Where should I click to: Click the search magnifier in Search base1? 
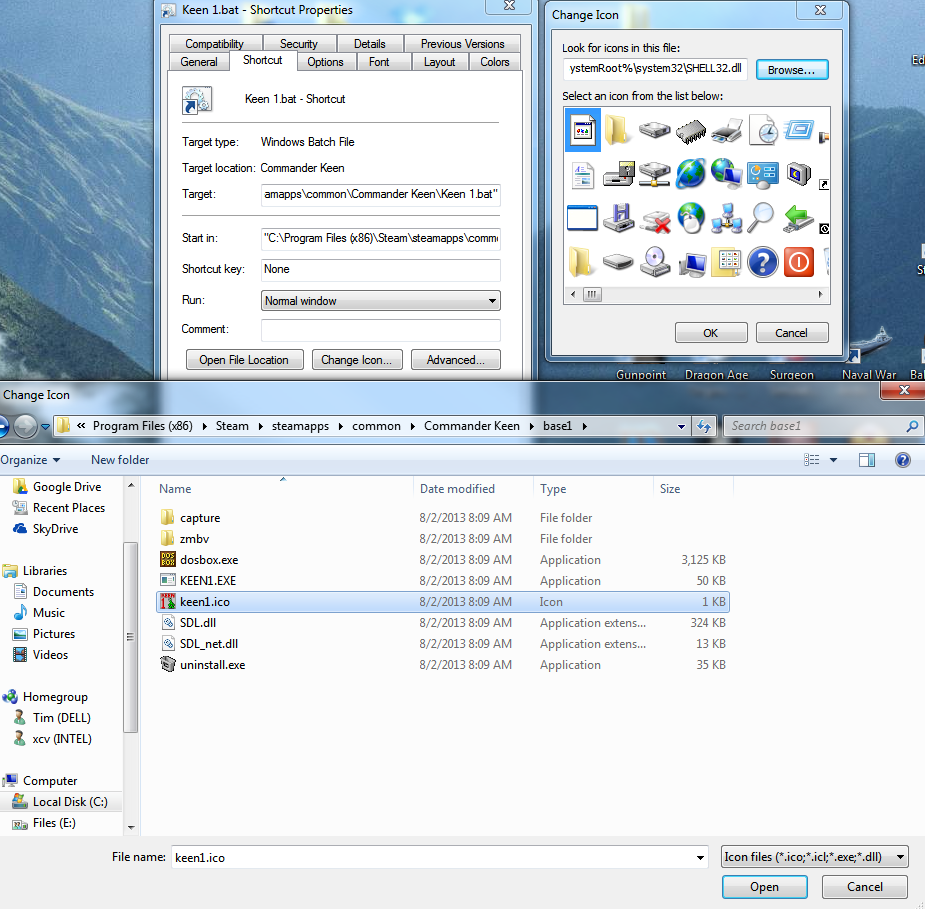[912, 426]
